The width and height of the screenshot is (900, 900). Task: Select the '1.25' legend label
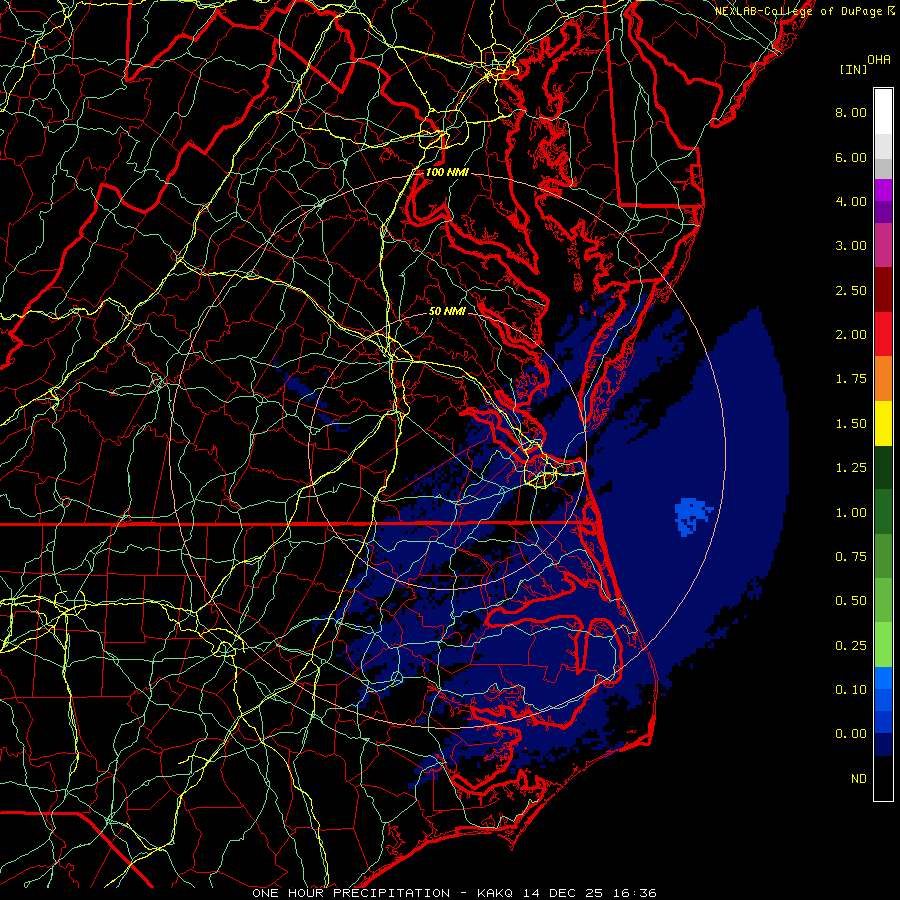(851, 468)
